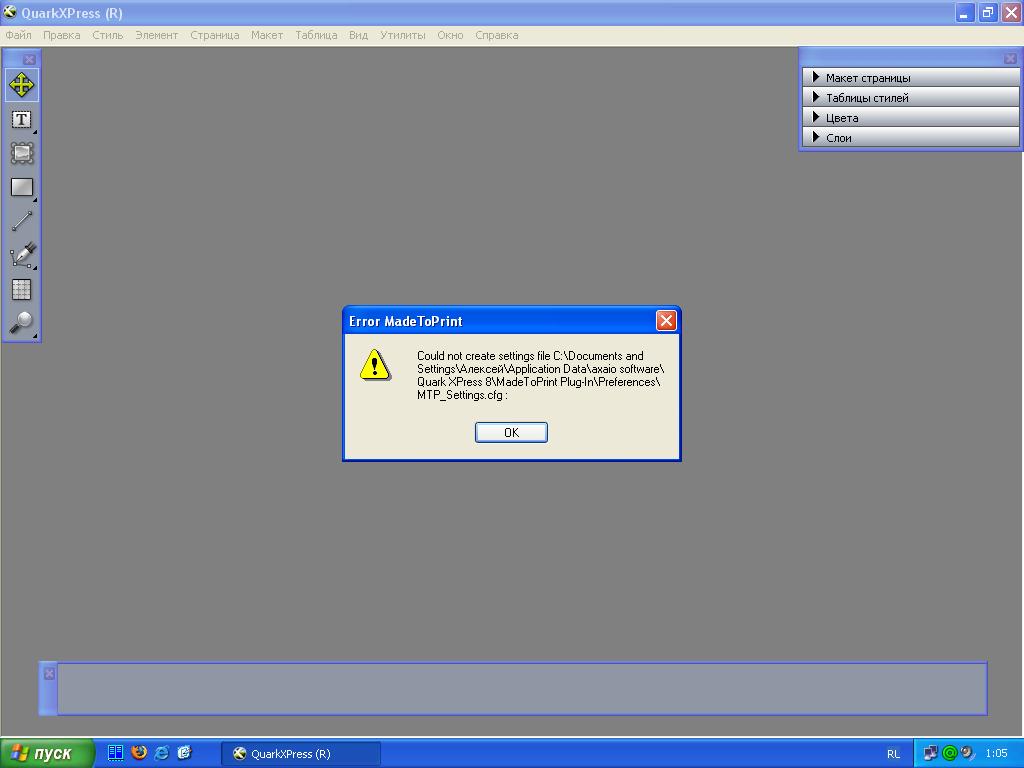This screenshot has height=768, width=1024.
Task: Launch Firefox from quick launch
Action: (139, 753)
